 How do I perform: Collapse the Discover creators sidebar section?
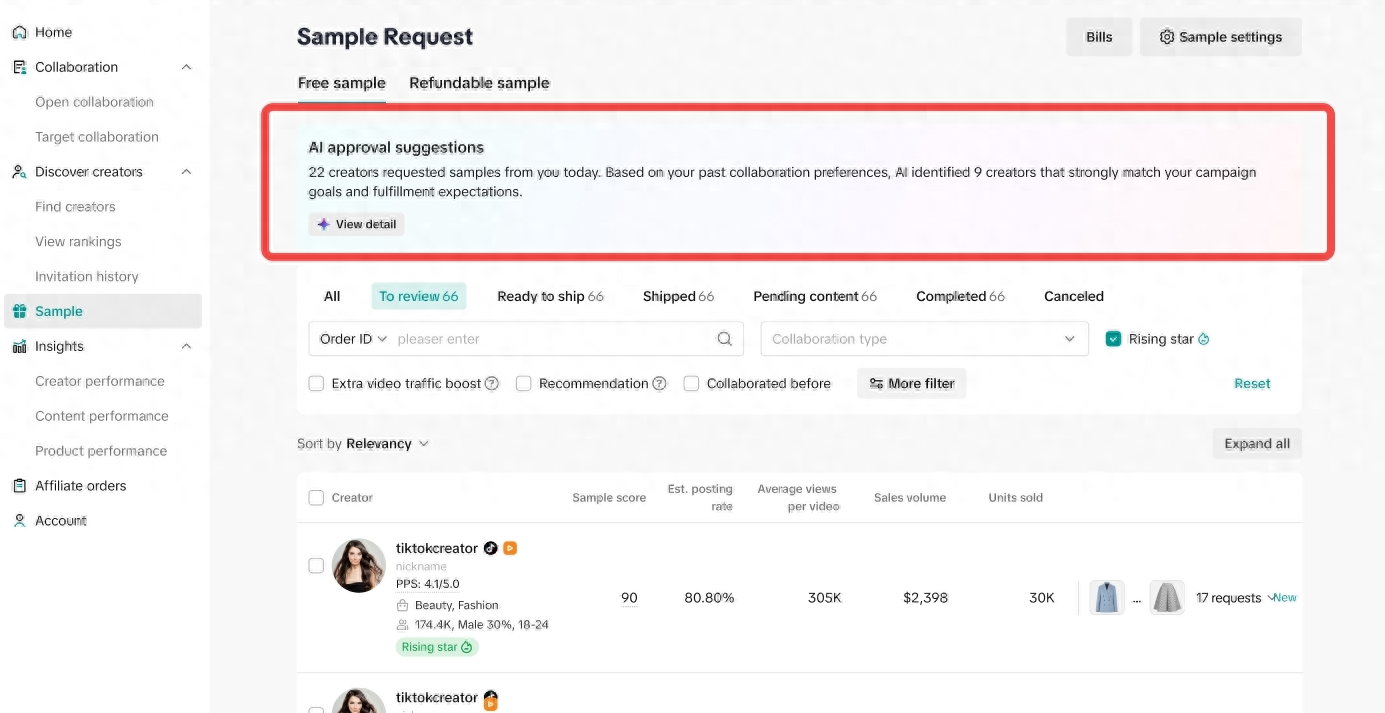(x=186, y=172)
